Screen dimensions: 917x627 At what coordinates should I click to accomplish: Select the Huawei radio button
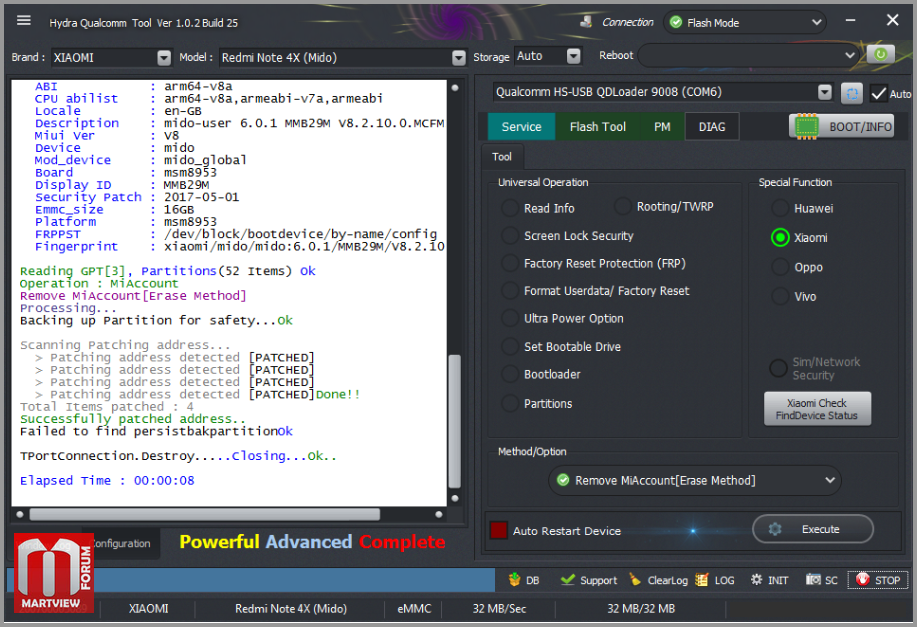(780, 208)
